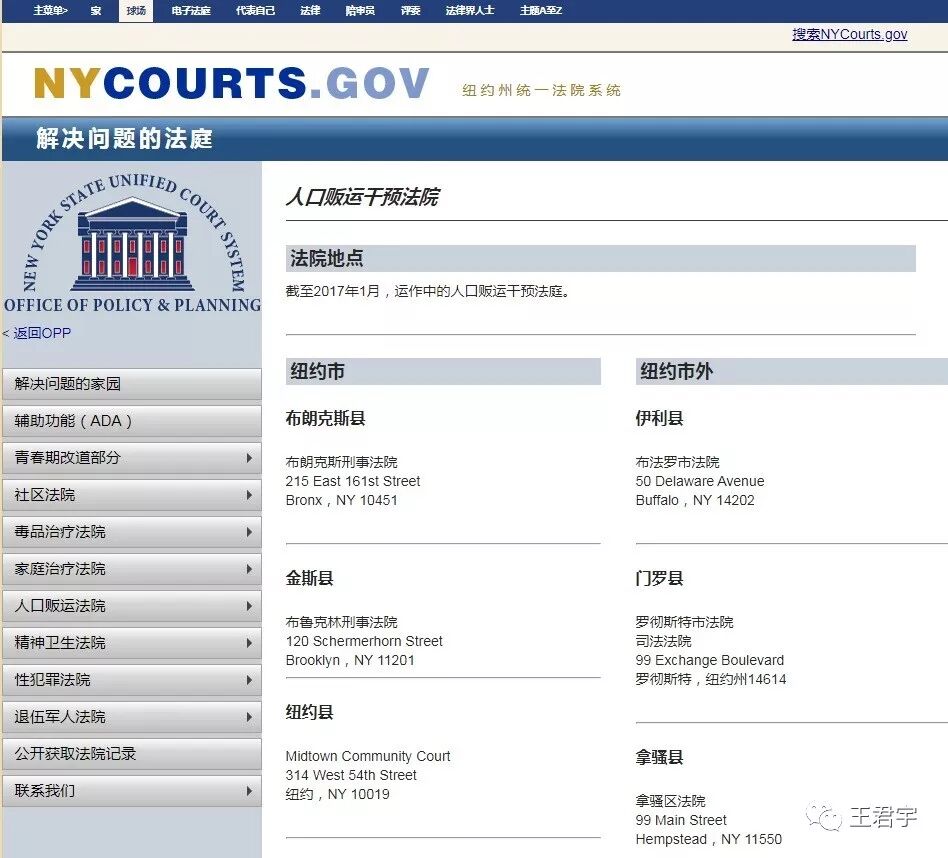Click the 金斯县 heading
The image size is (948, 858).
coord(310,579)
